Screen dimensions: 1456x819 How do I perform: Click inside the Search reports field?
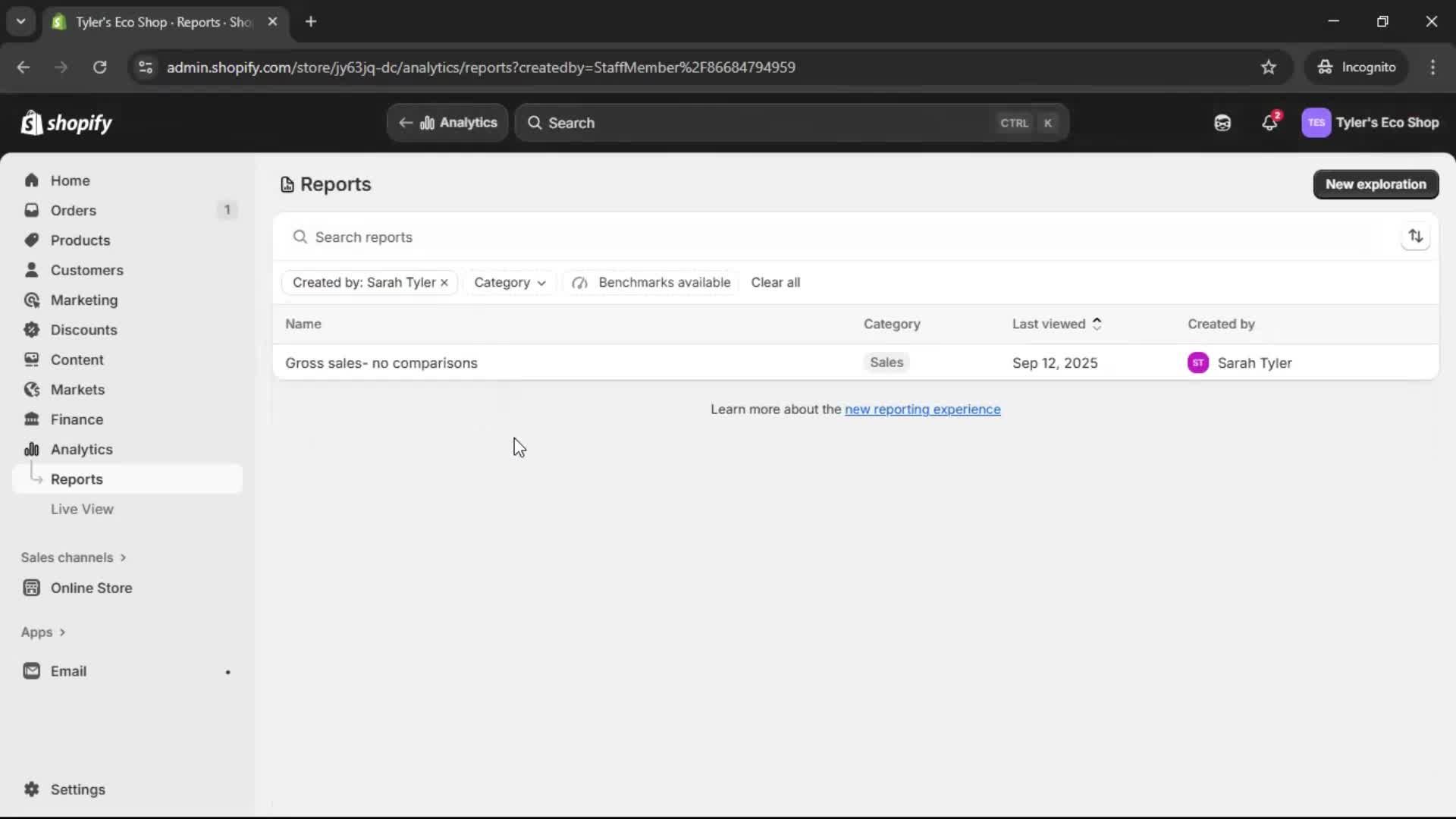[x=531, y=237]
